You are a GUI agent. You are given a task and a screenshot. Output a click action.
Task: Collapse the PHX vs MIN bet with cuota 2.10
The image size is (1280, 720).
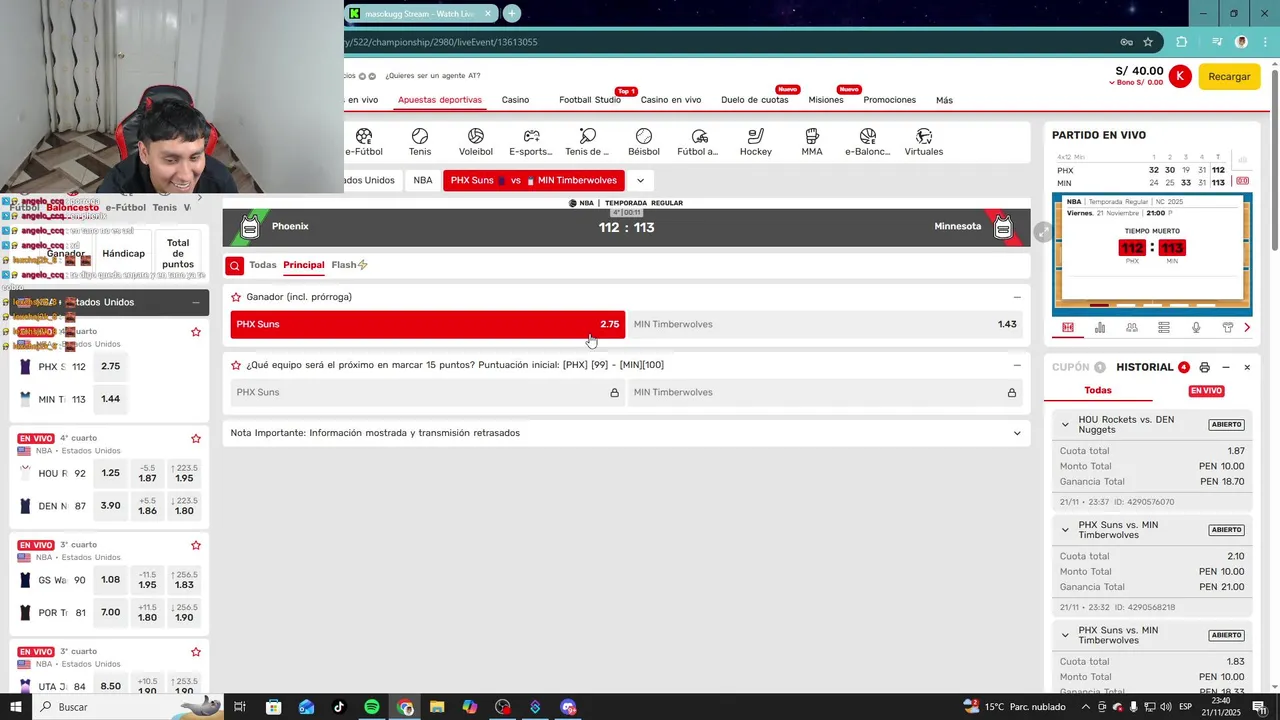pos(1065,530)
